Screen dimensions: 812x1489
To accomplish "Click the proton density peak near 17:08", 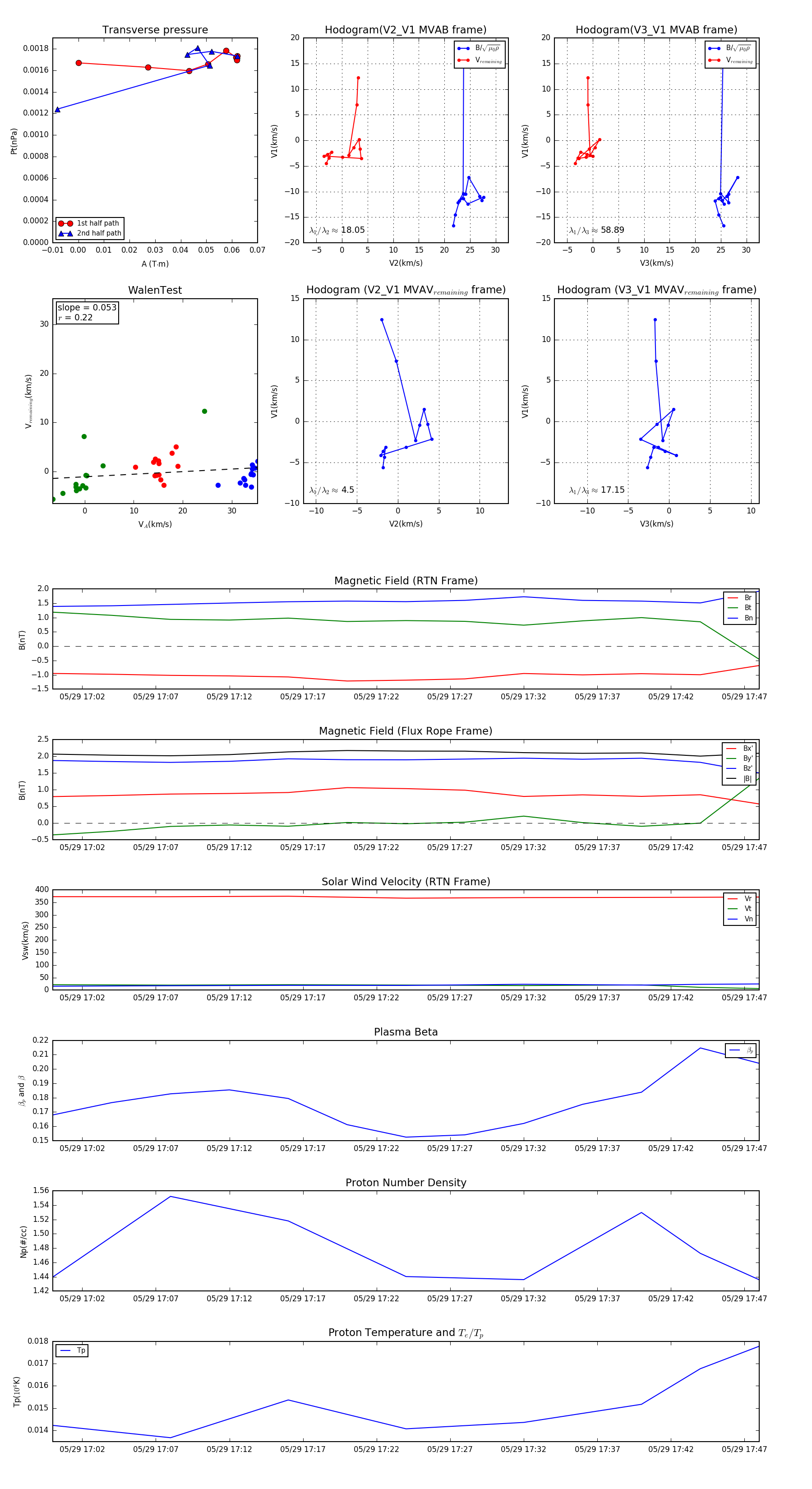I will (x=171, y=1197).
